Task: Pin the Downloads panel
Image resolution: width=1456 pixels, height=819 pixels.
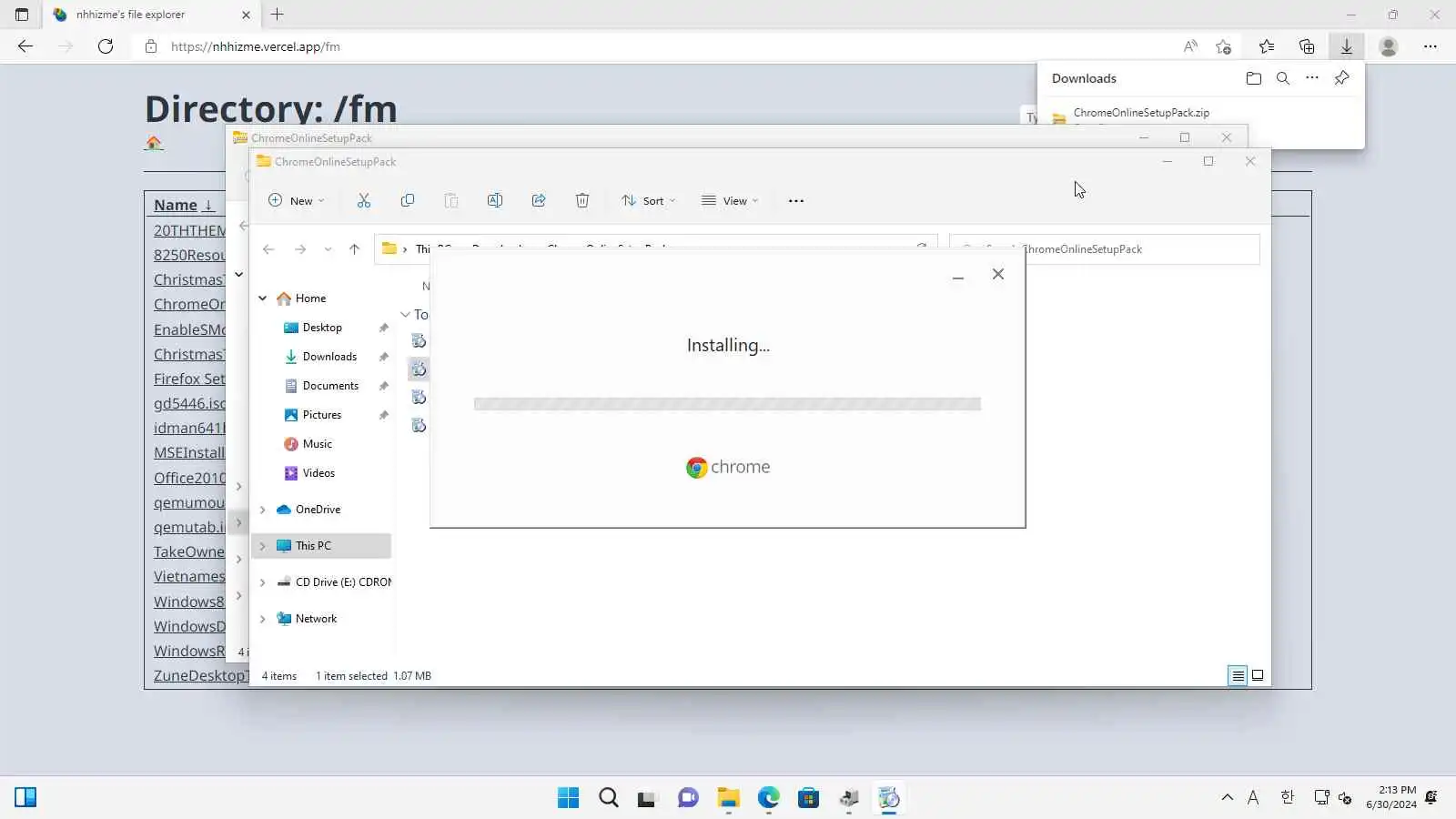Action: click(x=1341, y=78)
